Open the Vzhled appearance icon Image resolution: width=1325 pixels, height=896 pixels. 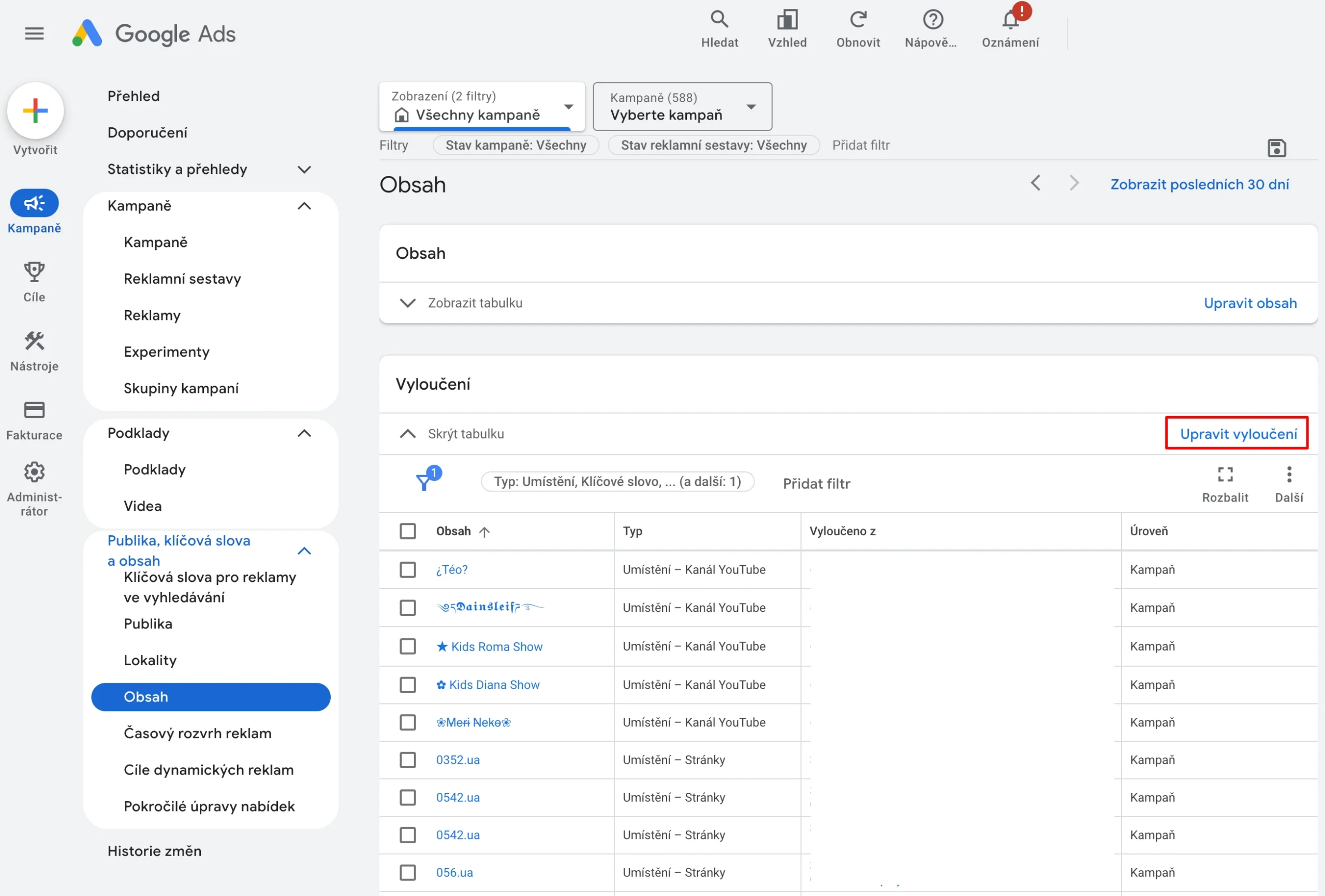click(x=787, y=20)
